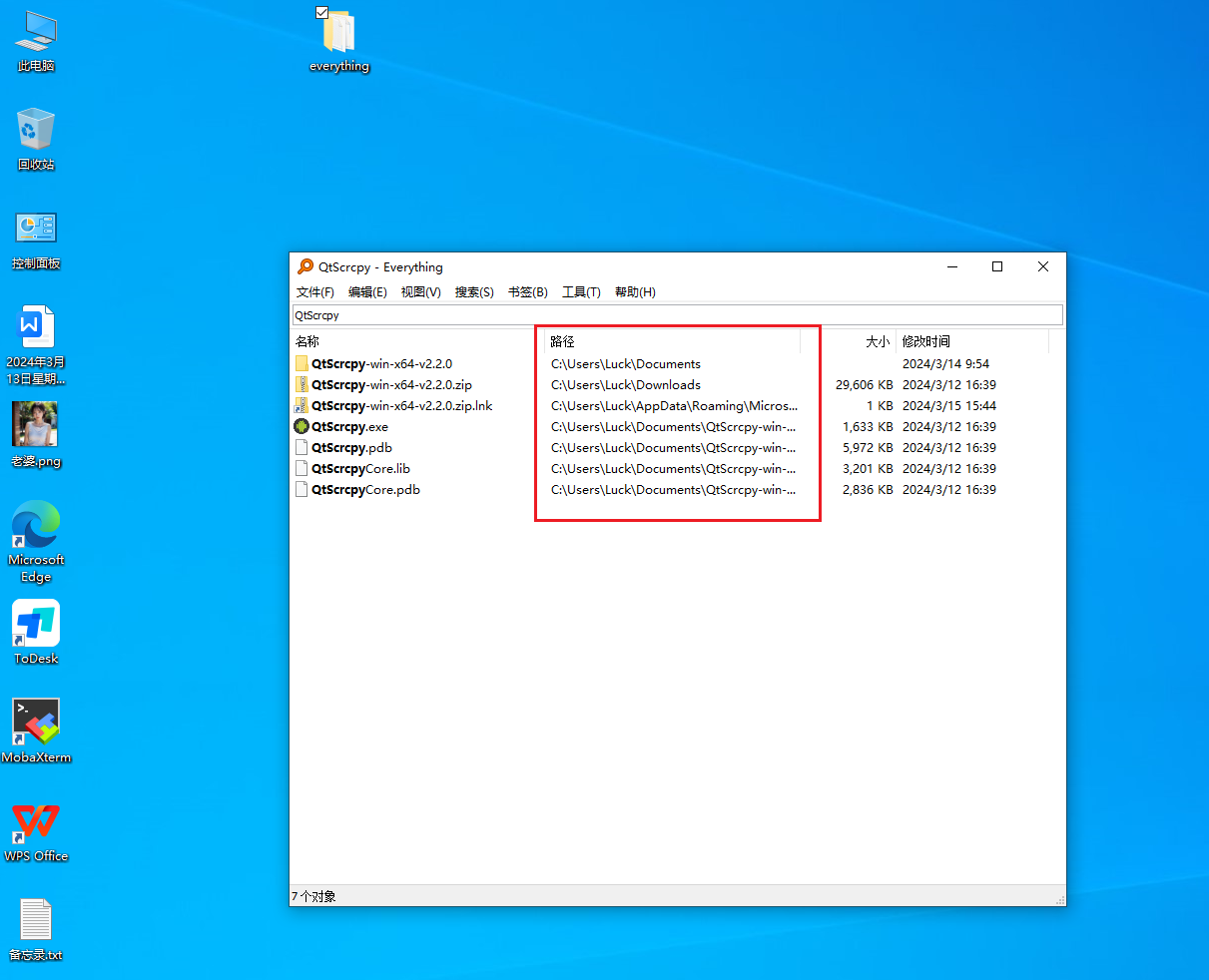Select the QtScrcpy-win-x64-v2.2.0.zip.lnk shortcut icon
Viewport: 1209px width, 980px height.
[302, 406]
